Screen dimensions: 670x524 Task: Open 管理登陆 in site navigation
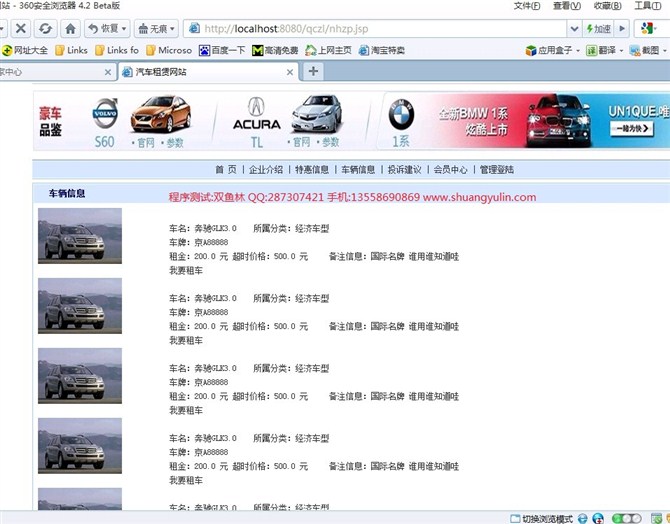point(497,170)
